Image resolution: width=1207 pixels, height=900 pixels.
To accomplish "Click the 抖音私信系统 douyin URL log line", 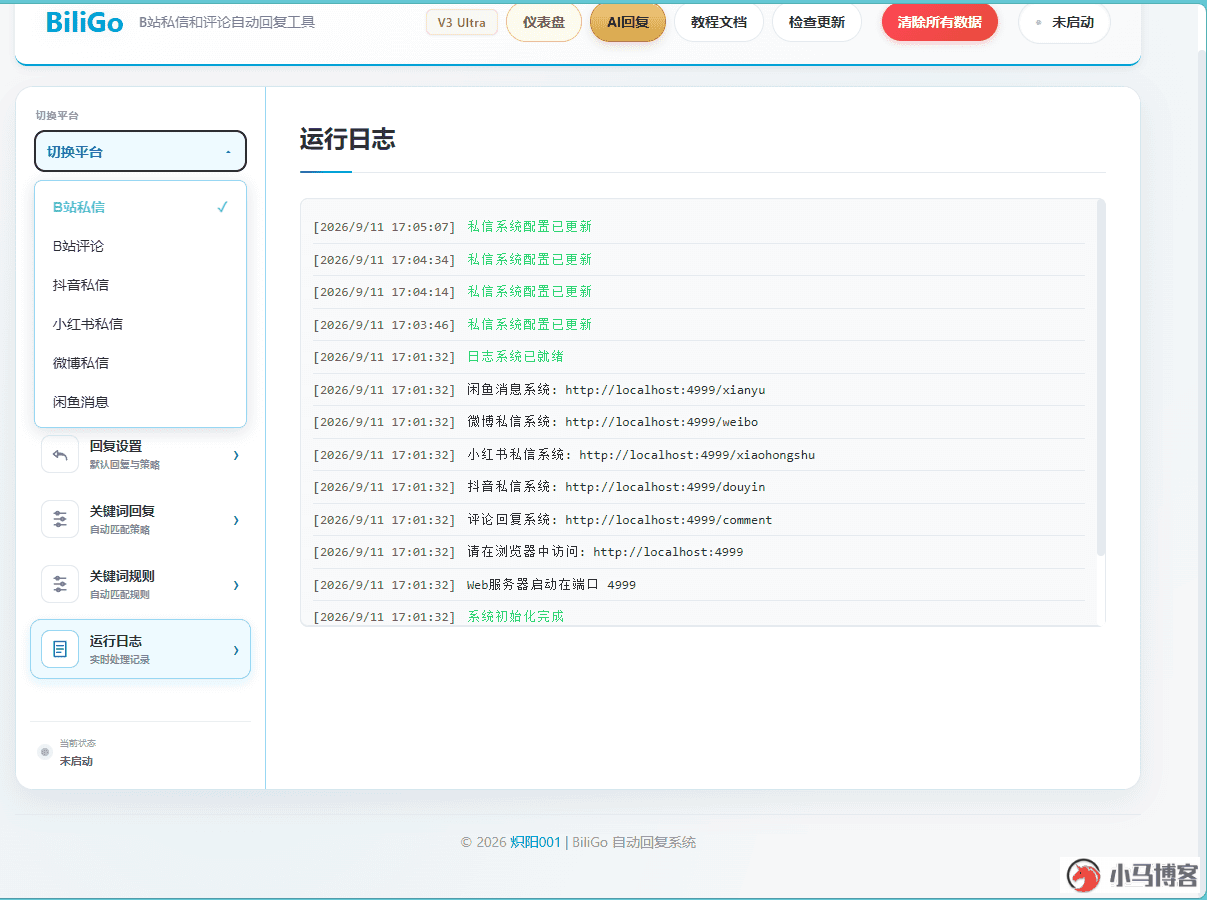I will point(699,487).
